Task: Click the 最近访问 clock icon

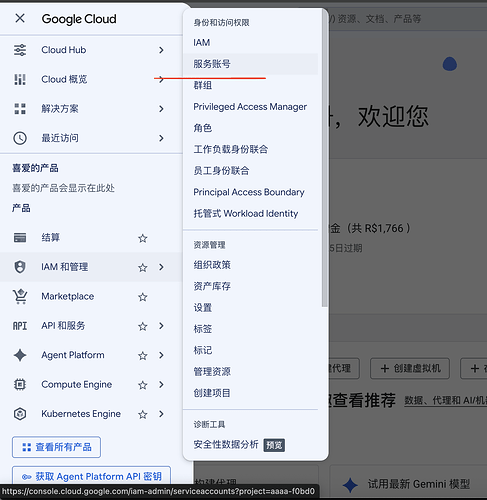Action: [x=20, y=138]
